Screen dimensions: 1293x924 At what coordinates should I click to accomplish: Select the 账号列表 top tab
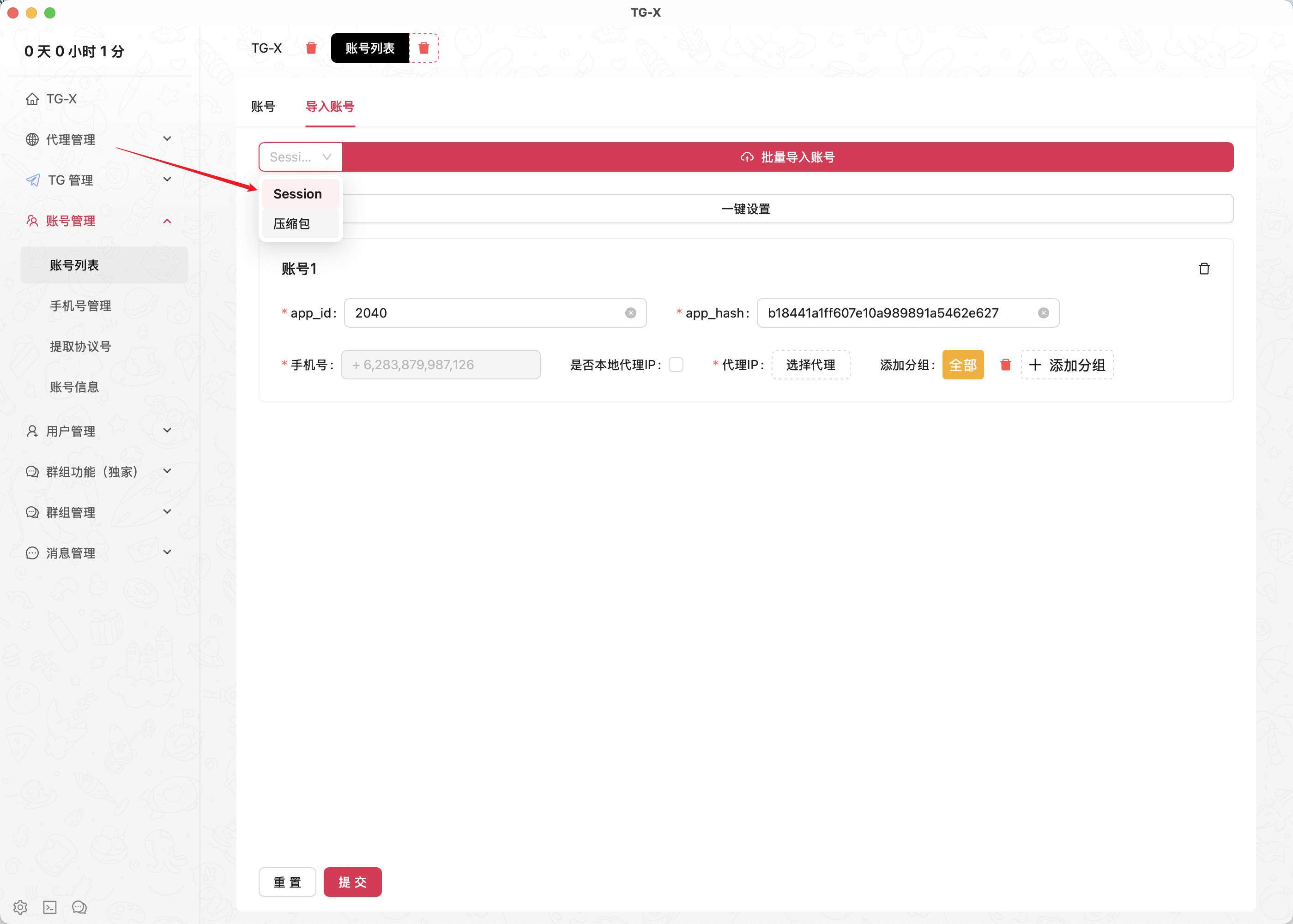pyautogui.click(x=370, y=48)
